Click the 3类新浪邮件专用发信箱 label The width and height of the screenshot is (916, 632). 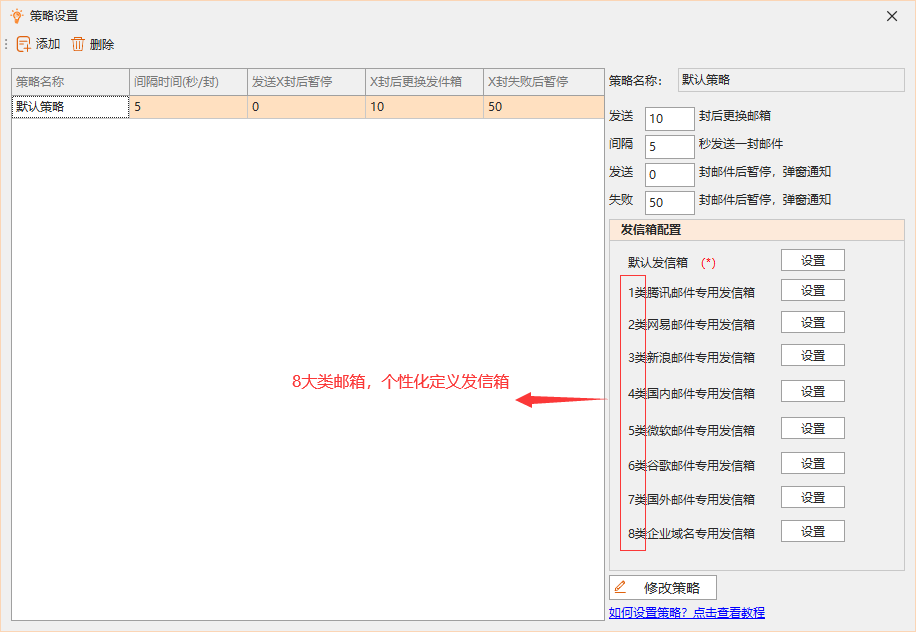coord(691,357)
